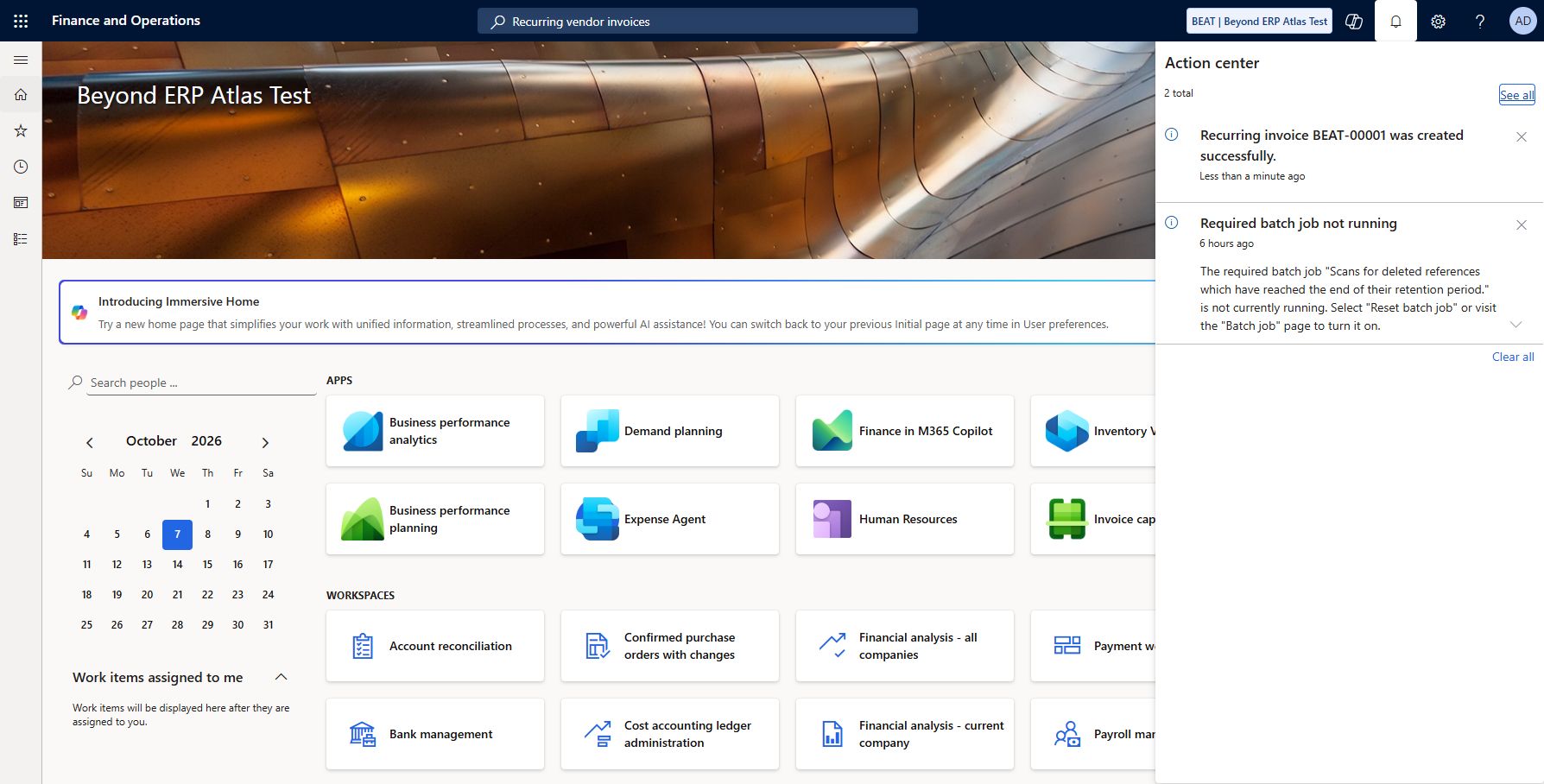Click the 2026 year selector

click(206, 440)
